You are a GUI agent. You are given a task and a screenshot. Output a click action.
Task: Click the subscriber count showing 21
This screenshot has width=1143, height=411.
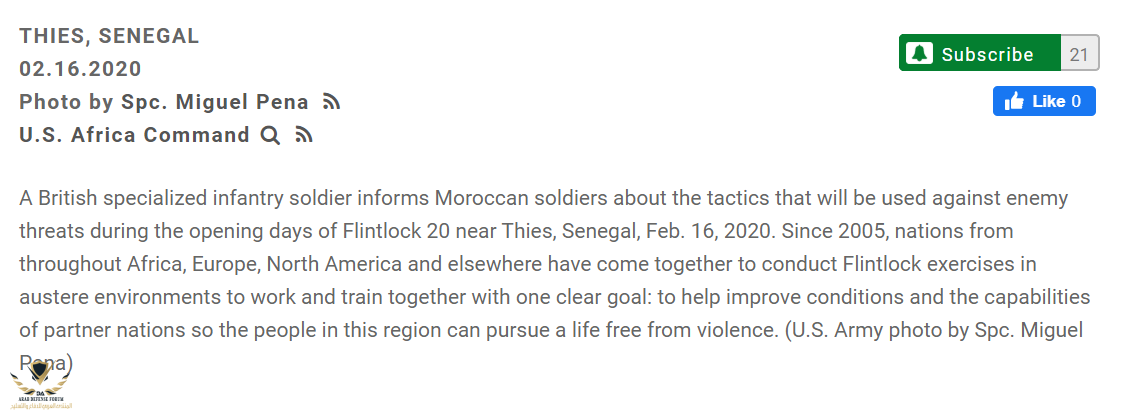1078,54
